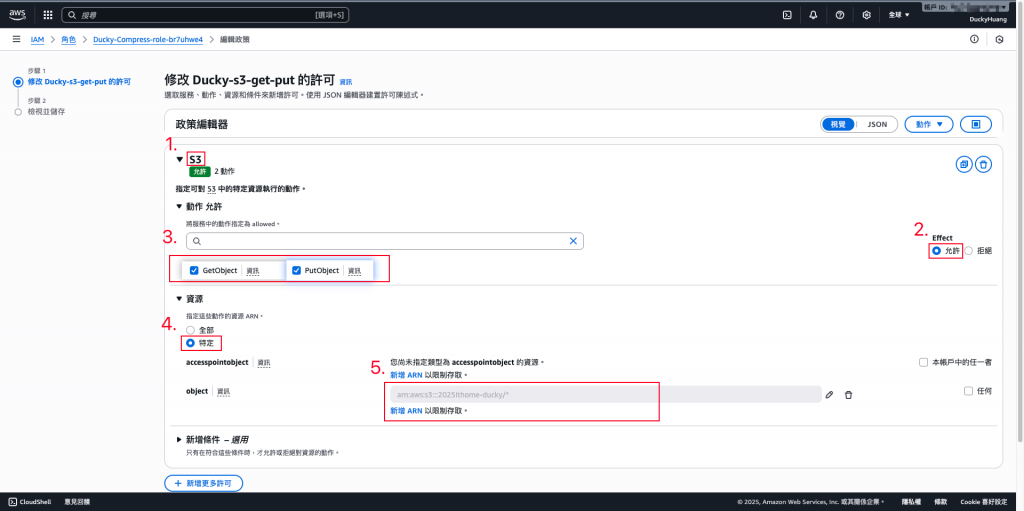The height and width of the screenshot is (511, 1024).
Task: Click 新增更多許可 button
Action: pos(204,484)
